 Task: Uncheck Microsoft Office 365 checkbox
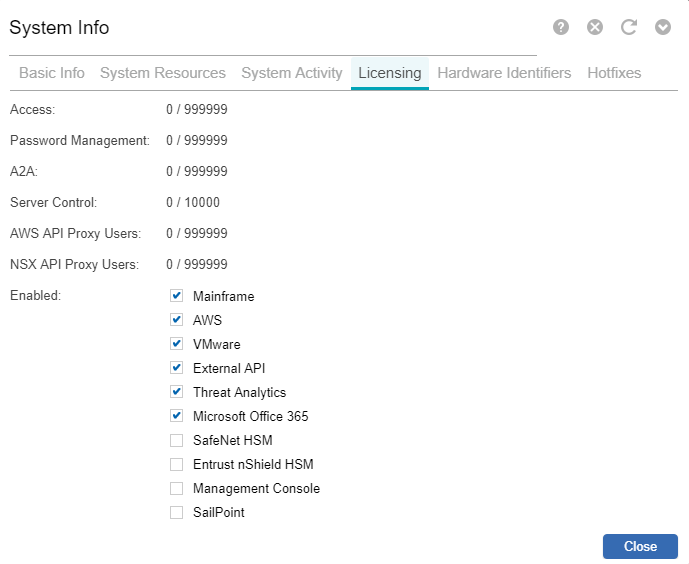click(x=177, y=416)
